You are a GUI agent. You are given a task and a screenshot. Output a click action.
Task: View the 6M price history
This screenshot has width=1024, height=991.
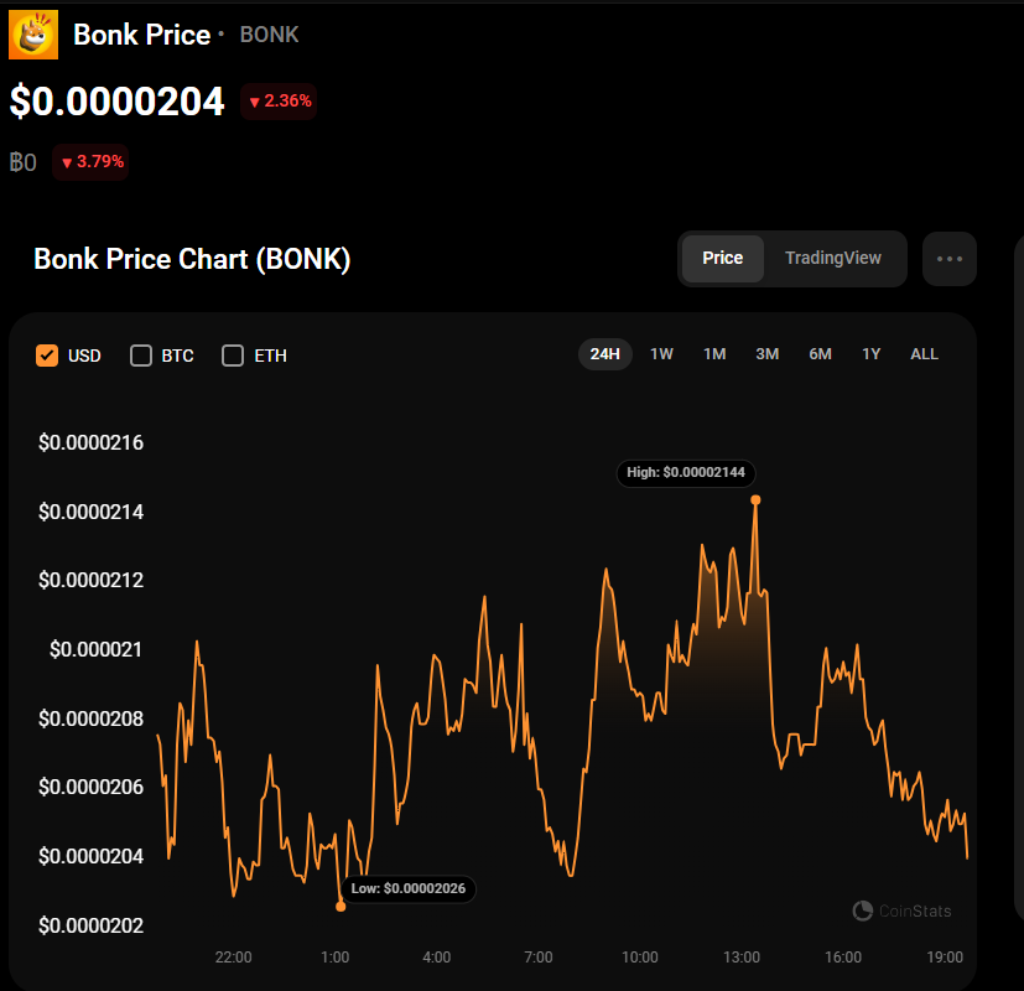click(820, 354)
